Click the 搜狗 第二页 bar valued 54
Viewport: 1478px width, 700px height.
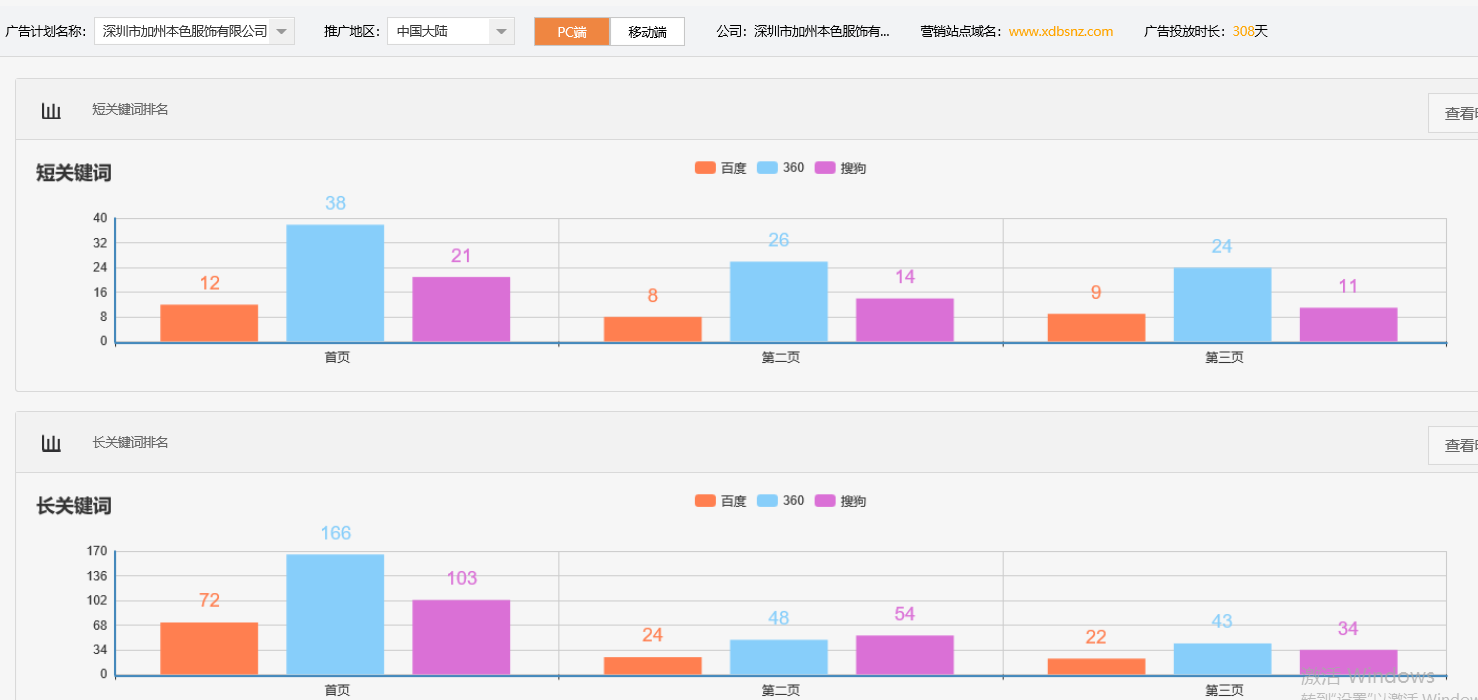coord(904,654)
